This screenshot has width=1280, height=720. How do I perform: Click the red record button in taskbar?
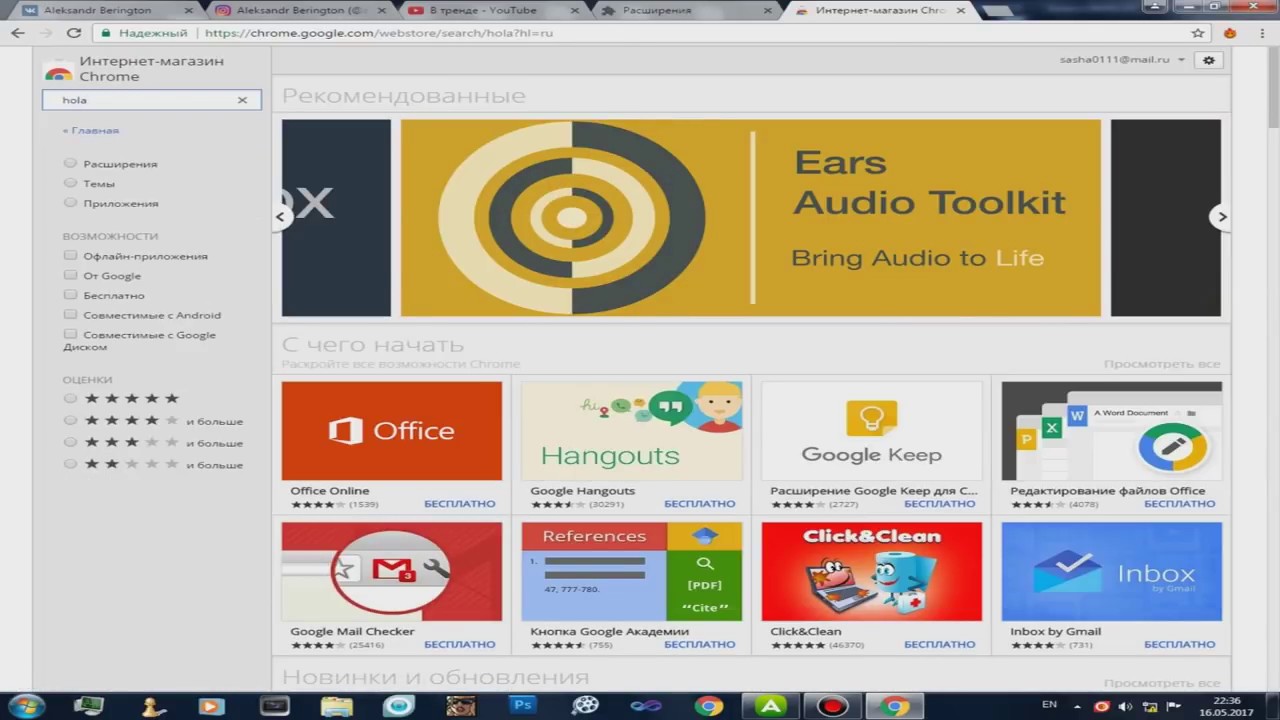832,706
